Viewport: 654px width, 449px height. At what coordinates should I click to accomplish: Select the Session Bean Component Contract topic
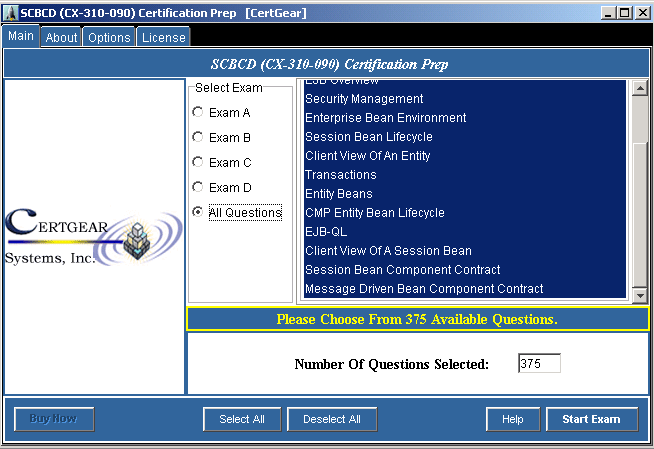coord(465,270)
